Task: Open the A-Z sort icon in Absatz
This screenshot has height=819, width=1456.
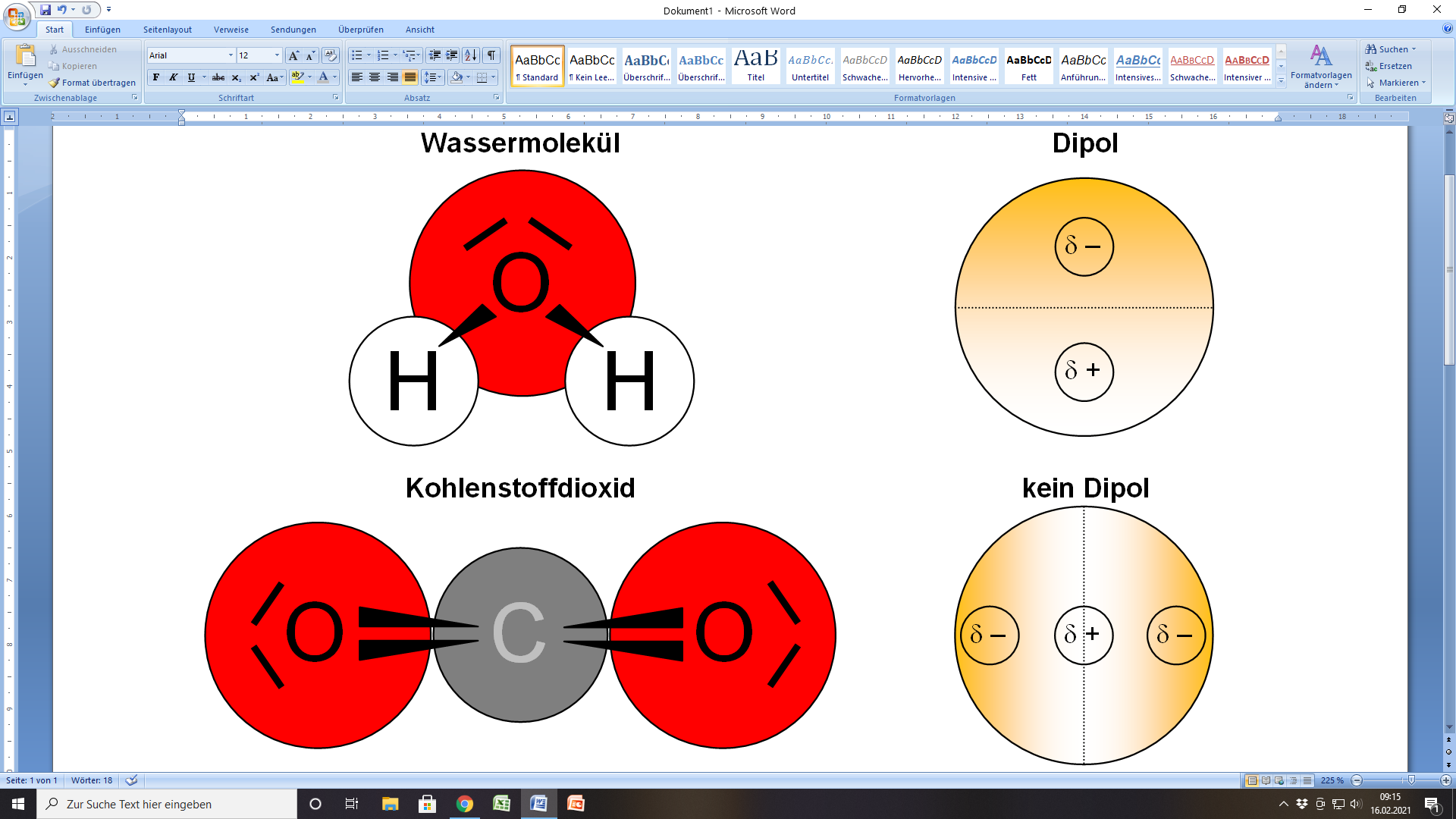Action: 471,55
